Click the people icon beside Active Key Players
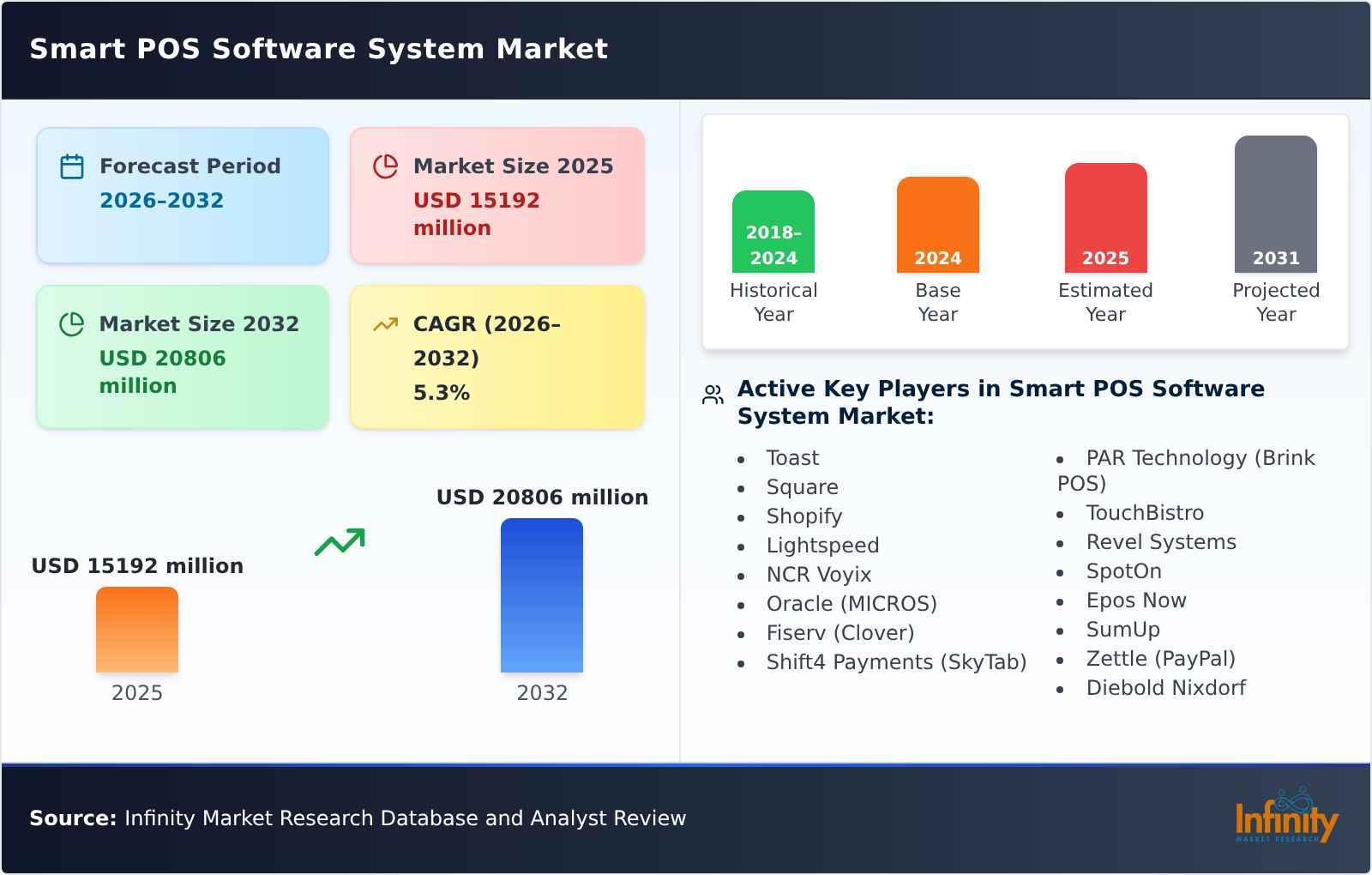Image resolution: width=1372 pixels, height=875 pixels. 713,393
